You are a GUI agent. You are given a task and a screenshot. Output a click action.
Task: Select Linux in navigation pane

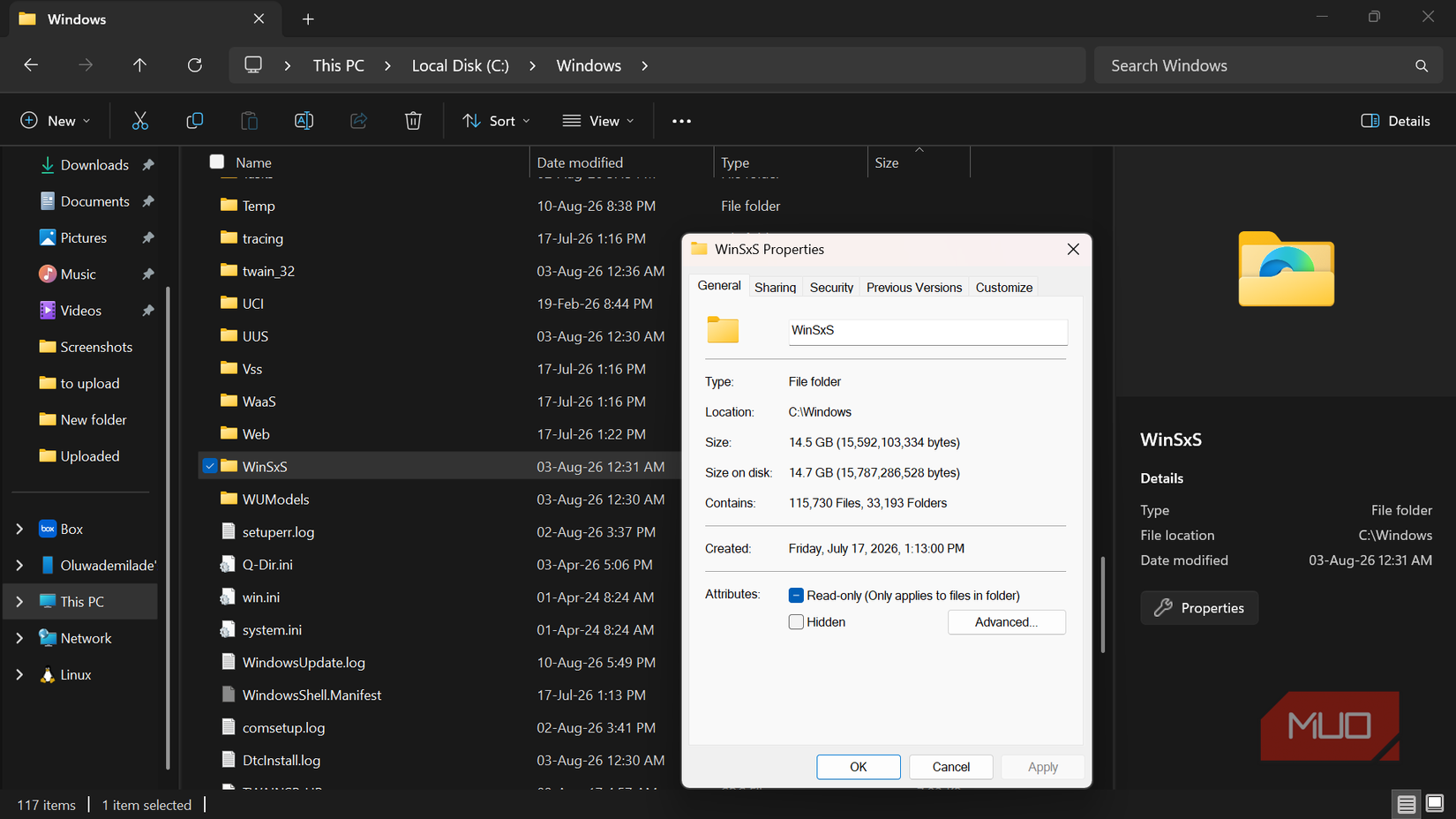pos(75,675)
